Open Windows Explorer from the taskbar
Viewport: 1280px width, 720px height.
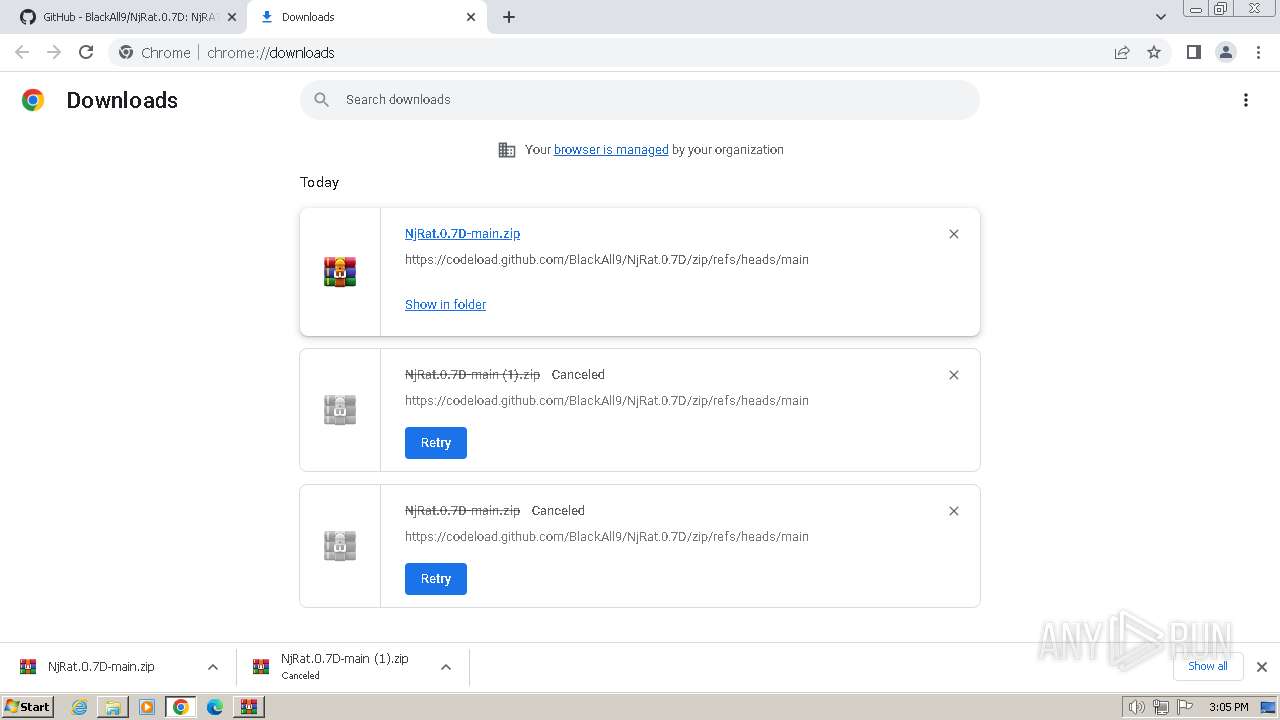coord(113,707)
